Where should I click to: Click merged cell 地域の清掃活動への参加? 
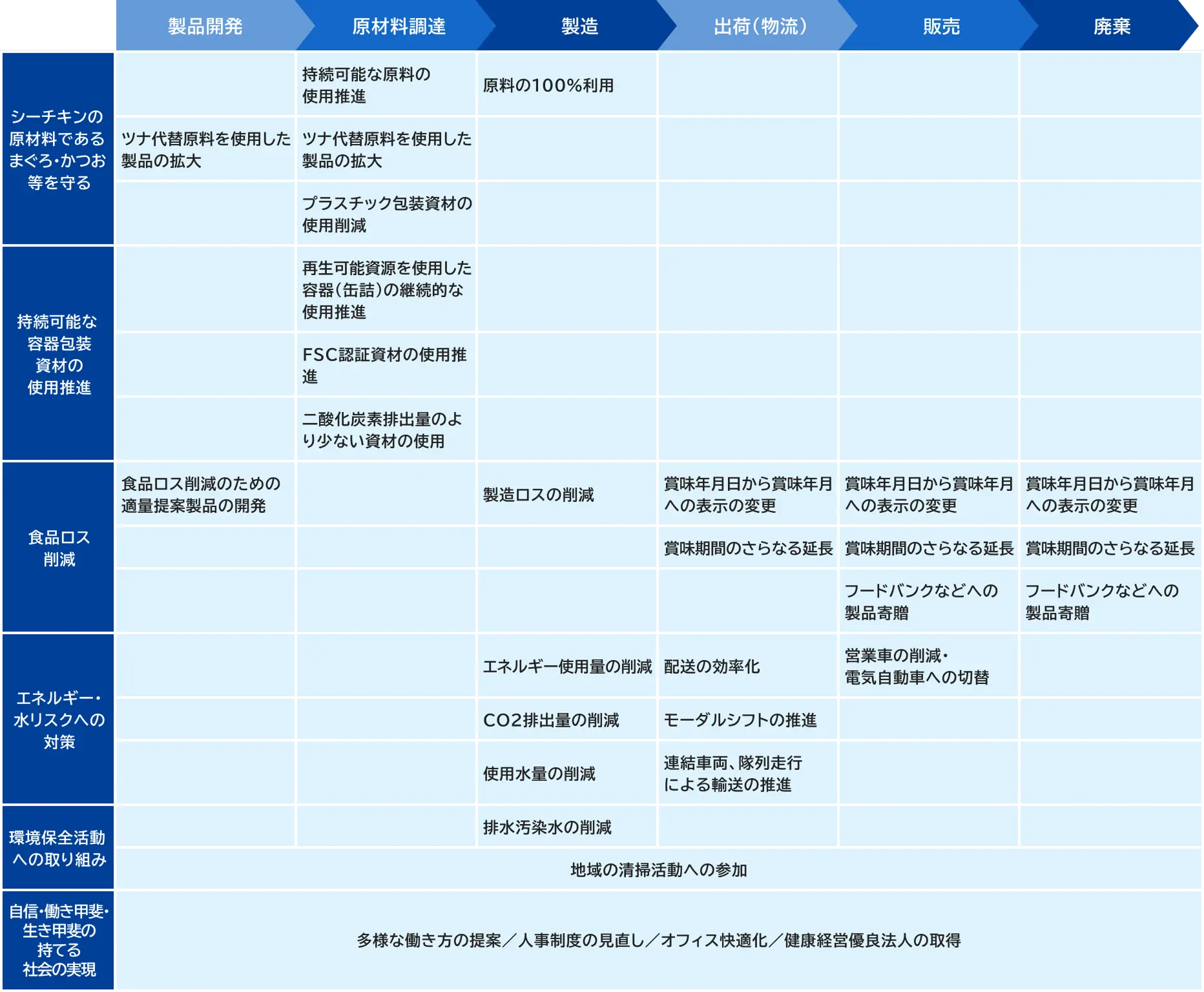(x=659, y=869)
